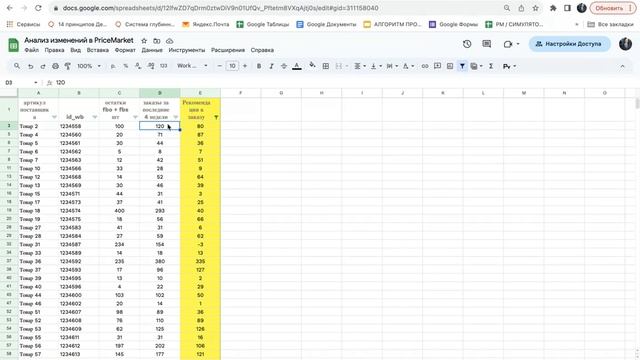Select the cell containing Товар 36
Image resolution: width=640 pixels, height=360 pixels.
click(x=38, y=261)
